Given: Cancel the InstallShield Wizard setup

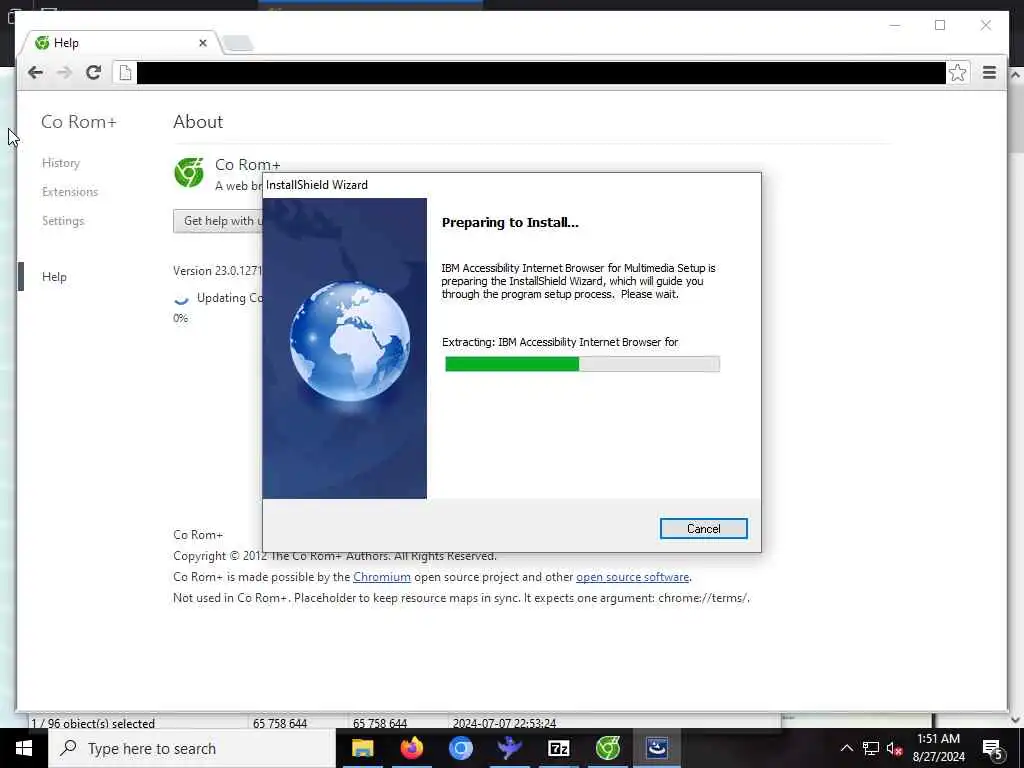Looking at the screenshot, I should [x=703, y=528].
